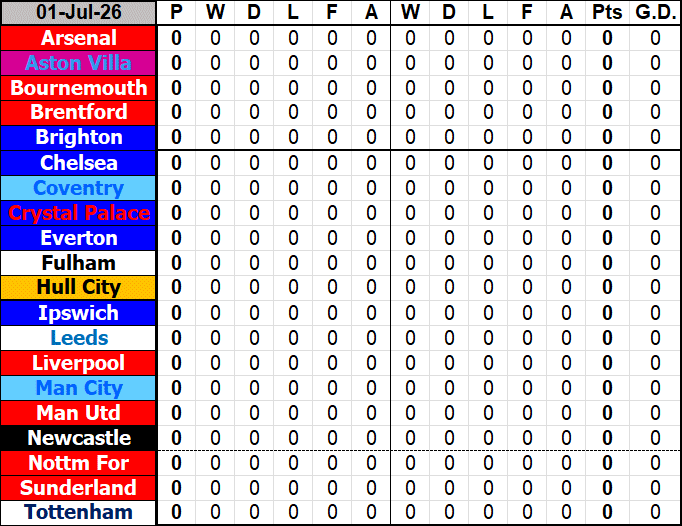Click Liverpool's Pts value cell
The width and height of the screenshot is (682, 526).
[x=607, y=363]
